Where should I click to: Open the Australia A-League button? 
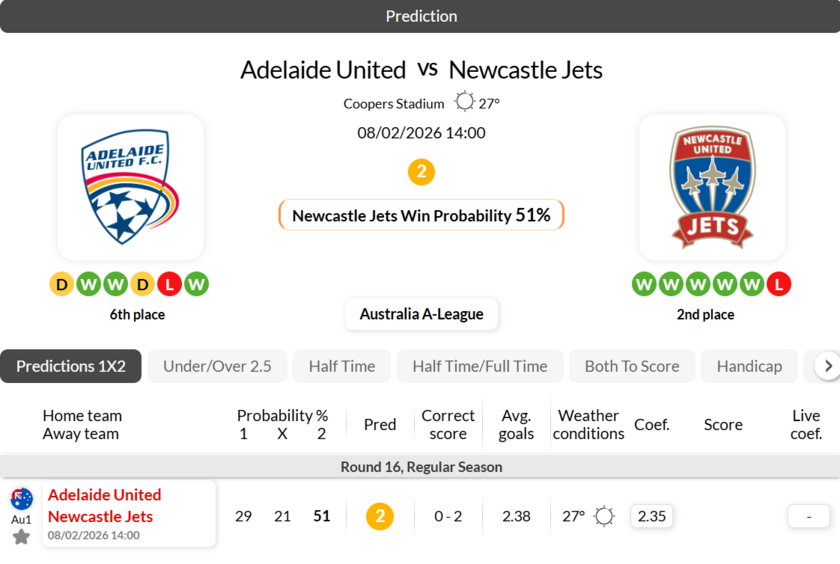pyautogui.click(x=421, y=314)
